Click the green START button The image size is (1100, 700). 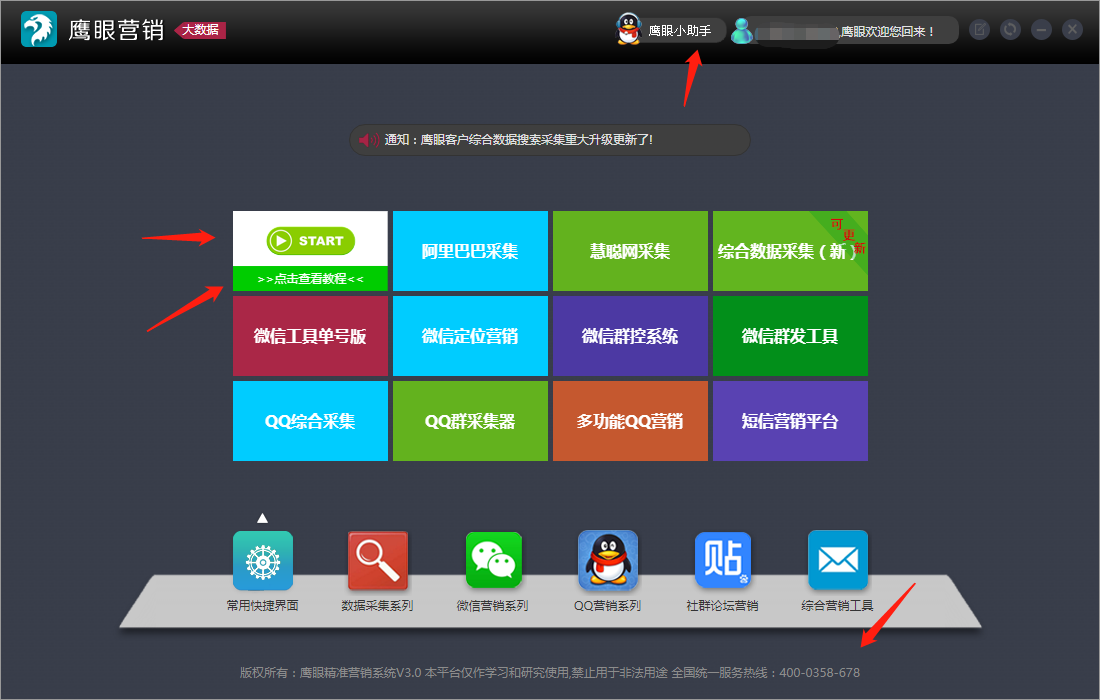(311, 241)
